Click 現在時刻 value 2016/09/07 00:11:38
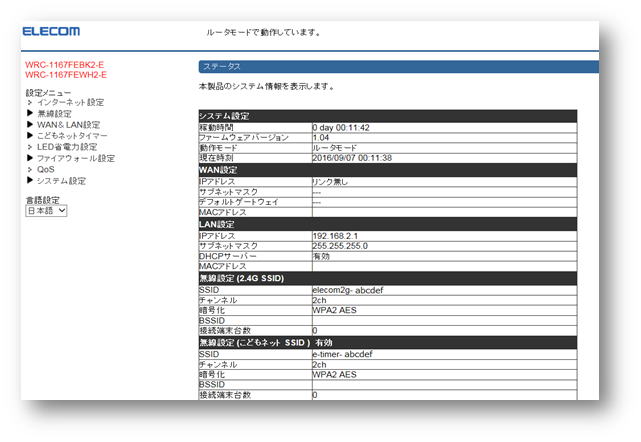 (x=352, y=158)
